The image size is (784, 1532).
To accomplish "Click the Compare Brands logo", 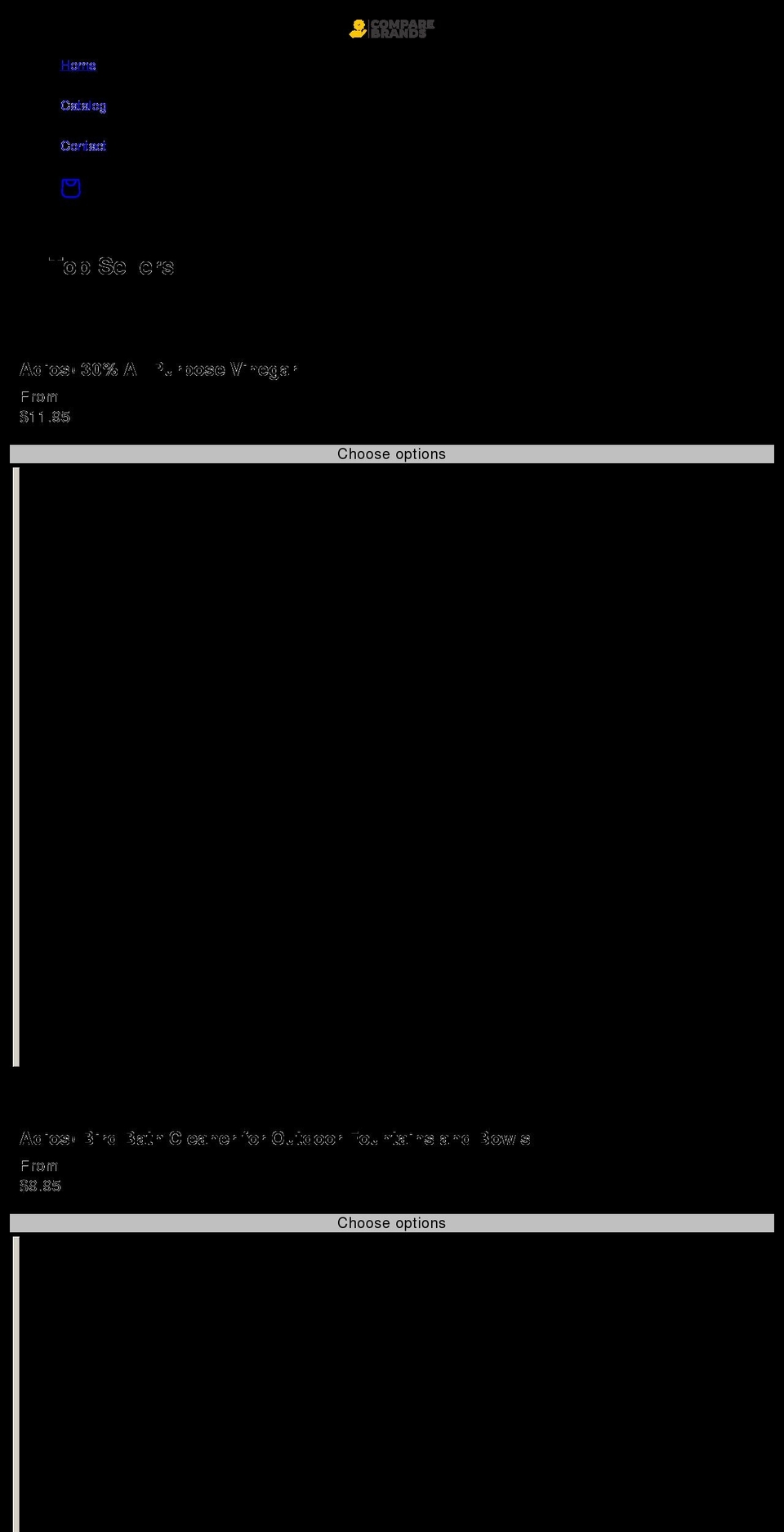I will pyautogui.click(x=392, y=29).
